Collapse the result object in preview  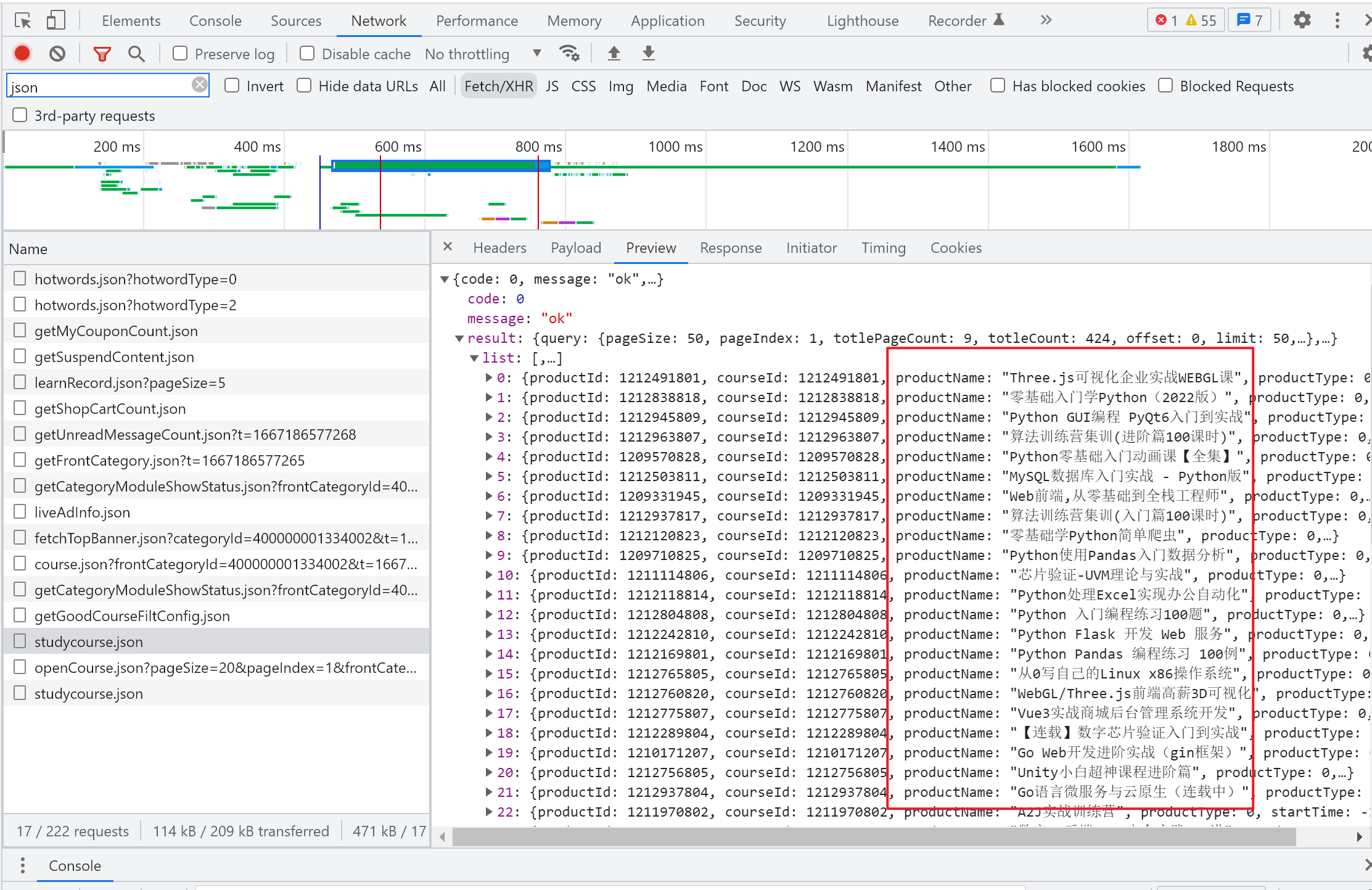tap(459, 338)
